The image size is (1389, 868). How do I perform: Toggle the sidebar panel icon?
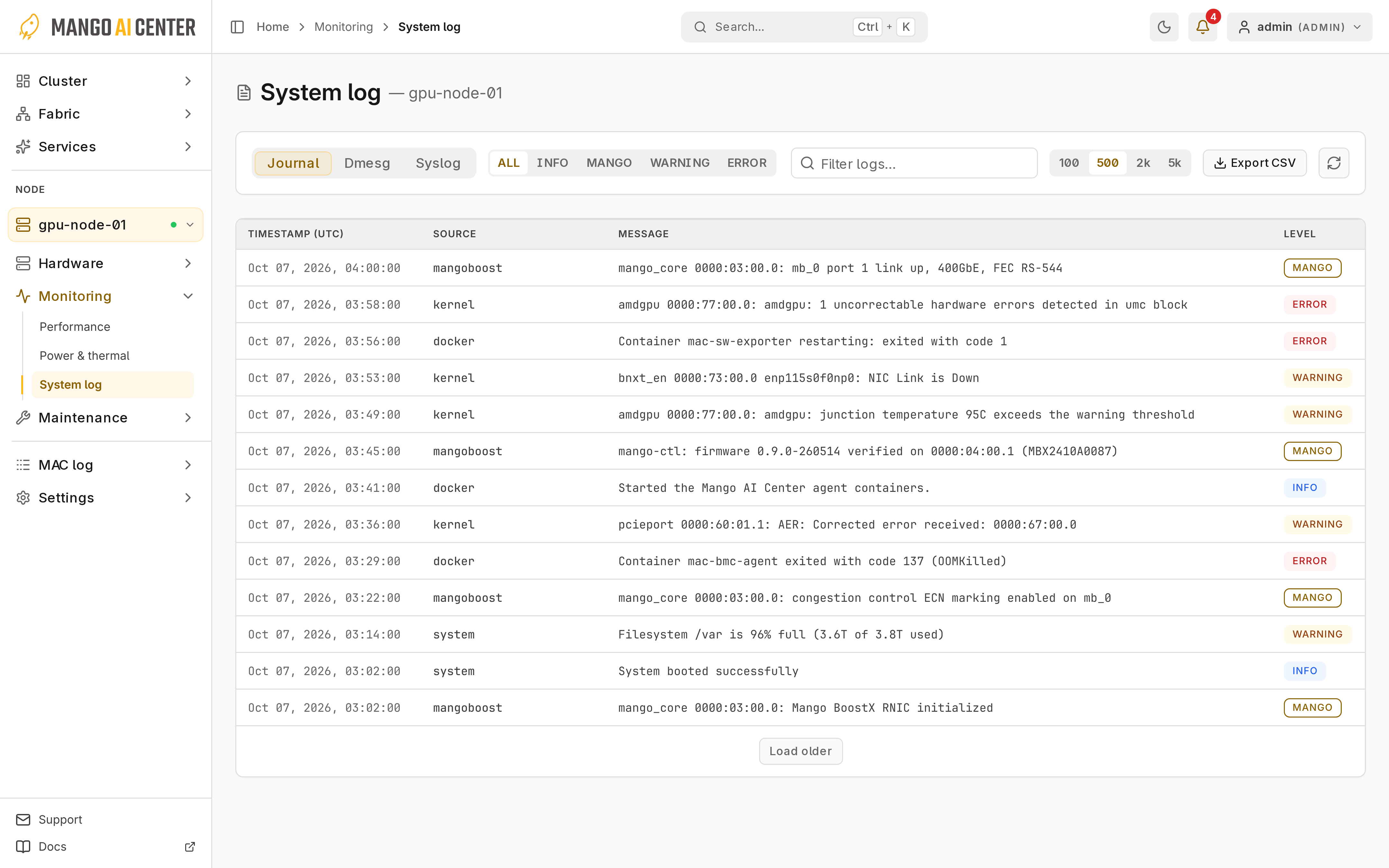pos(237,27)
